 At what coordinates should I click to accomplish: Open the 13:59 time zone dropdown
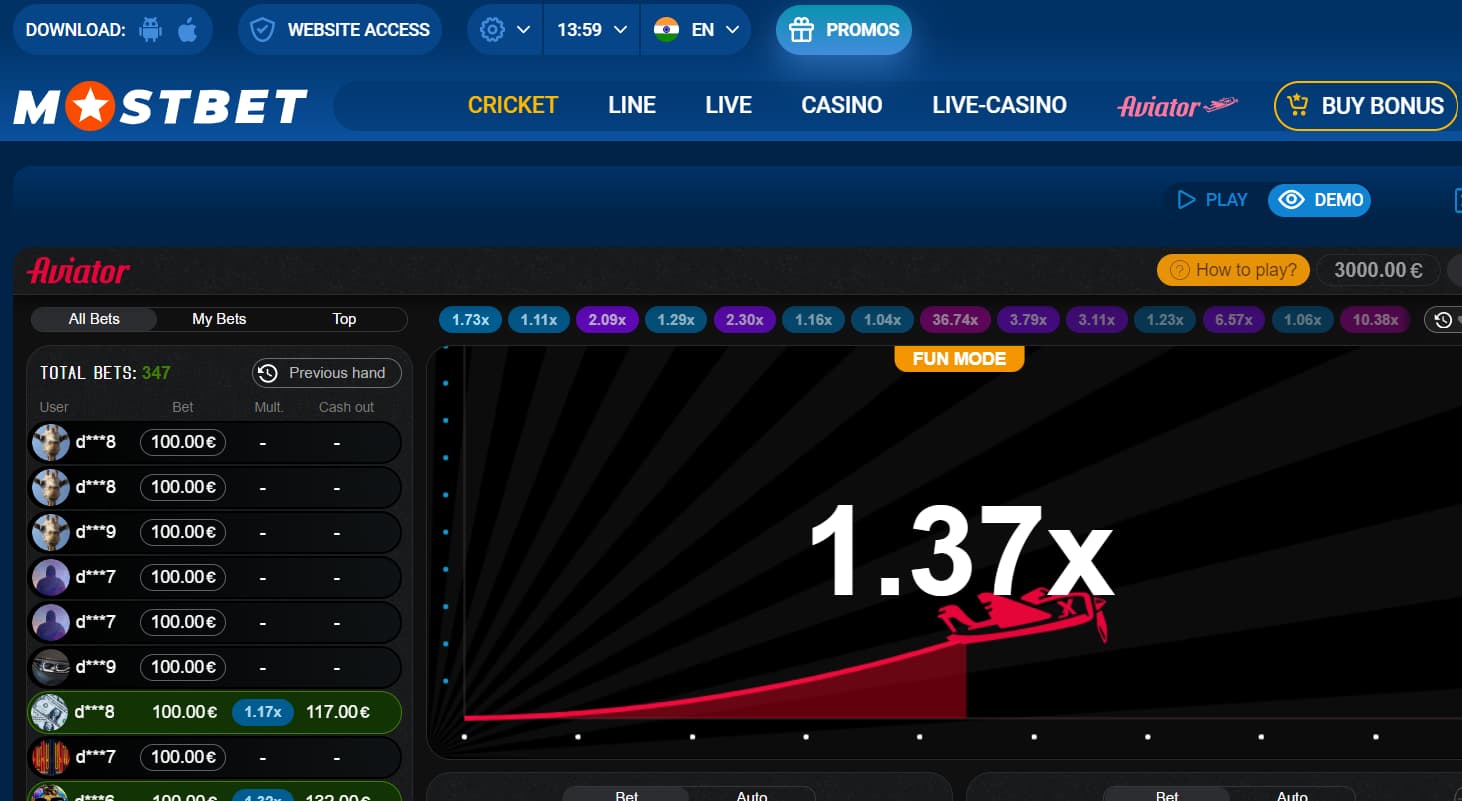(592, 30)
